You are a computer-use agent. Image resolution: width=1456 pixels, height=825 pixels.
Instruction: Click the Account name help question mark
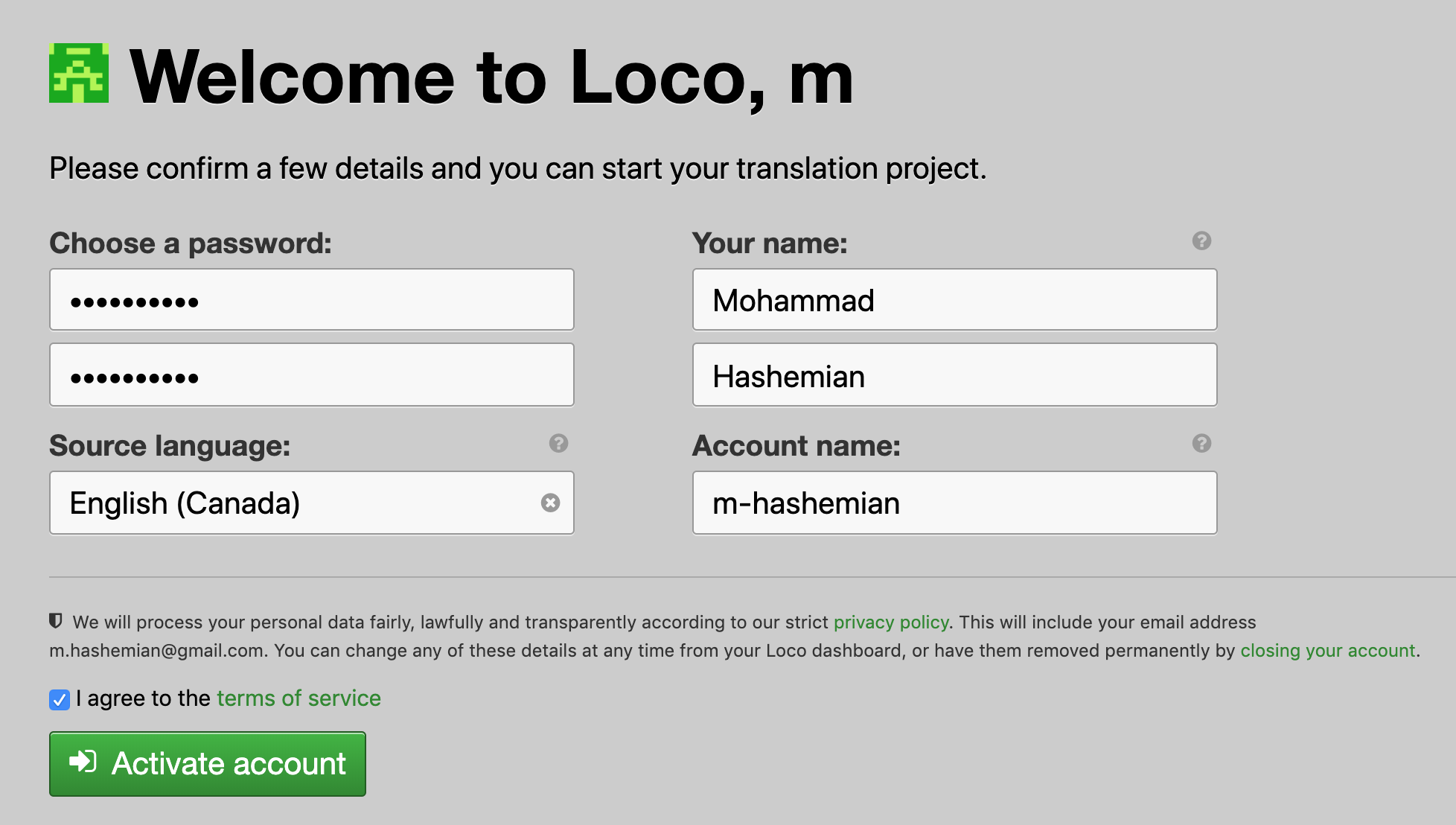(1201, 443)
